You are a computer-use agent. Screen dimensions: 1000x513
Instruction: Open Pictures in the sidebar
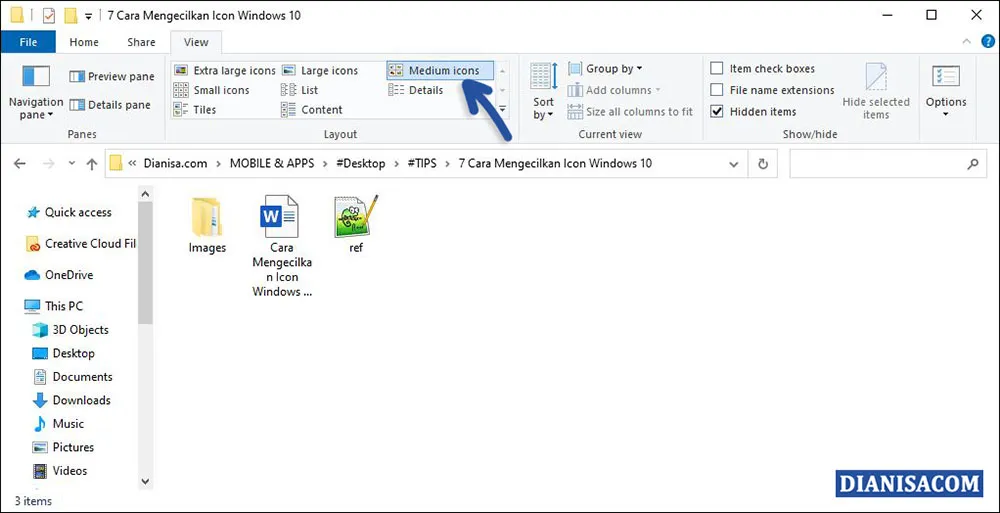tap(64, 447)
